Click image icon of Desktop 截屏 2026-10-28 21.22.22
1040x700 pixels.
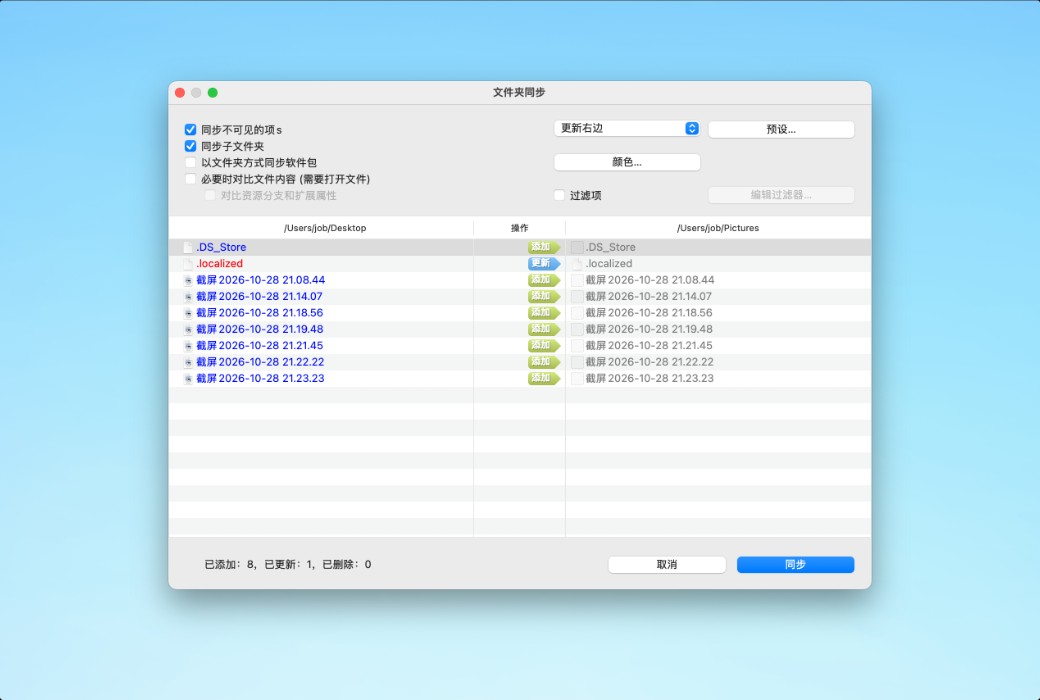188,362
